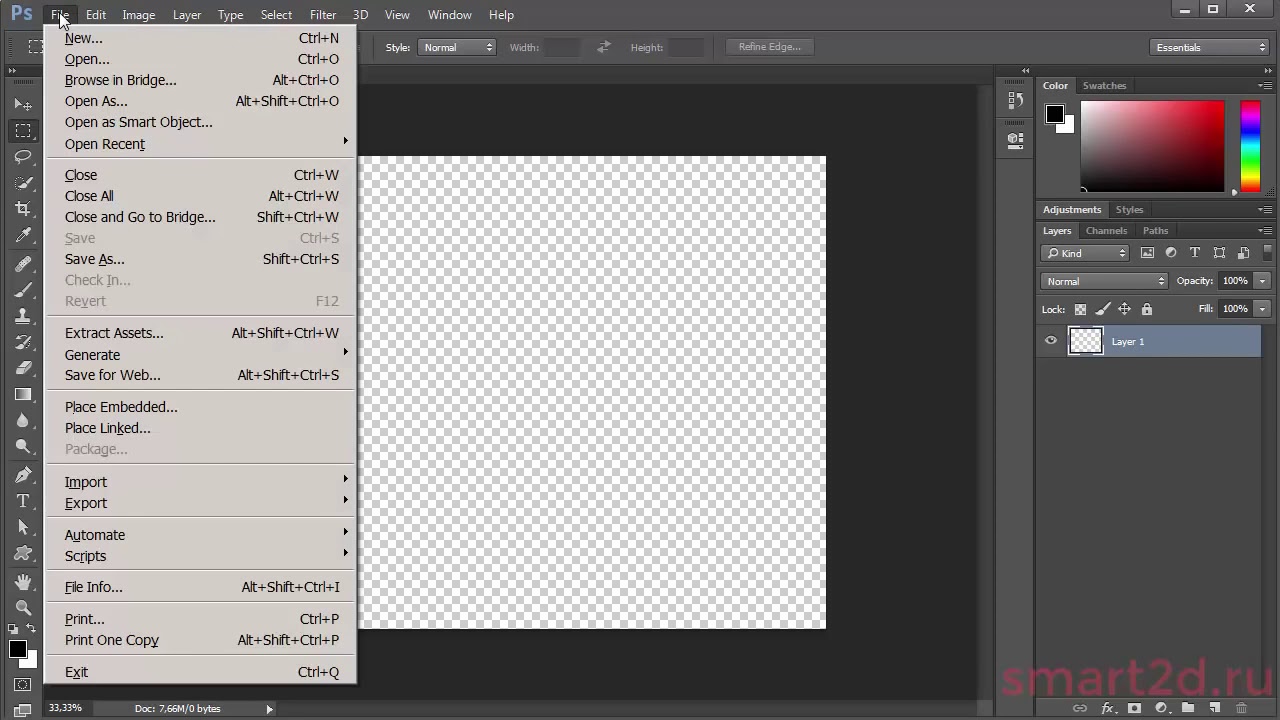Open the layer filter Kind dropdown
The width and height of the screenshot is (1280, 720).
1085,253
